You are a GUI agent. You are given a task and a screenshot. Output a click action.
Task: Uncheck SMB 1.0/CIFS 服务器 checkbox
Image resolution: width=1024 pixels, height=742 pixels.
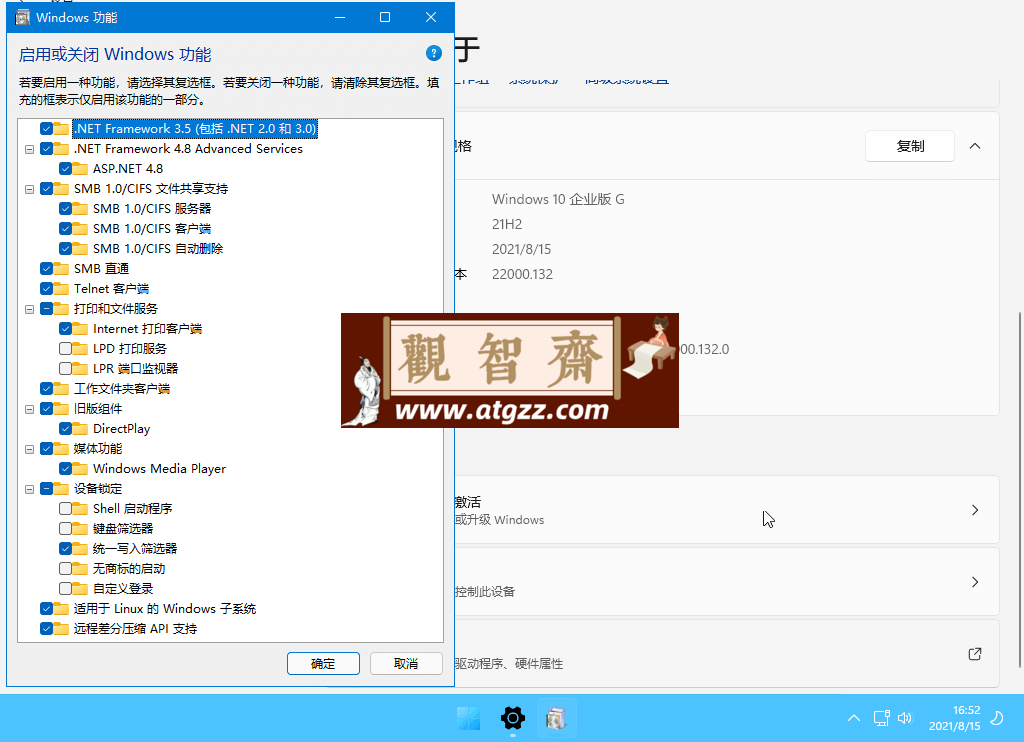click(x=65, y=208)
